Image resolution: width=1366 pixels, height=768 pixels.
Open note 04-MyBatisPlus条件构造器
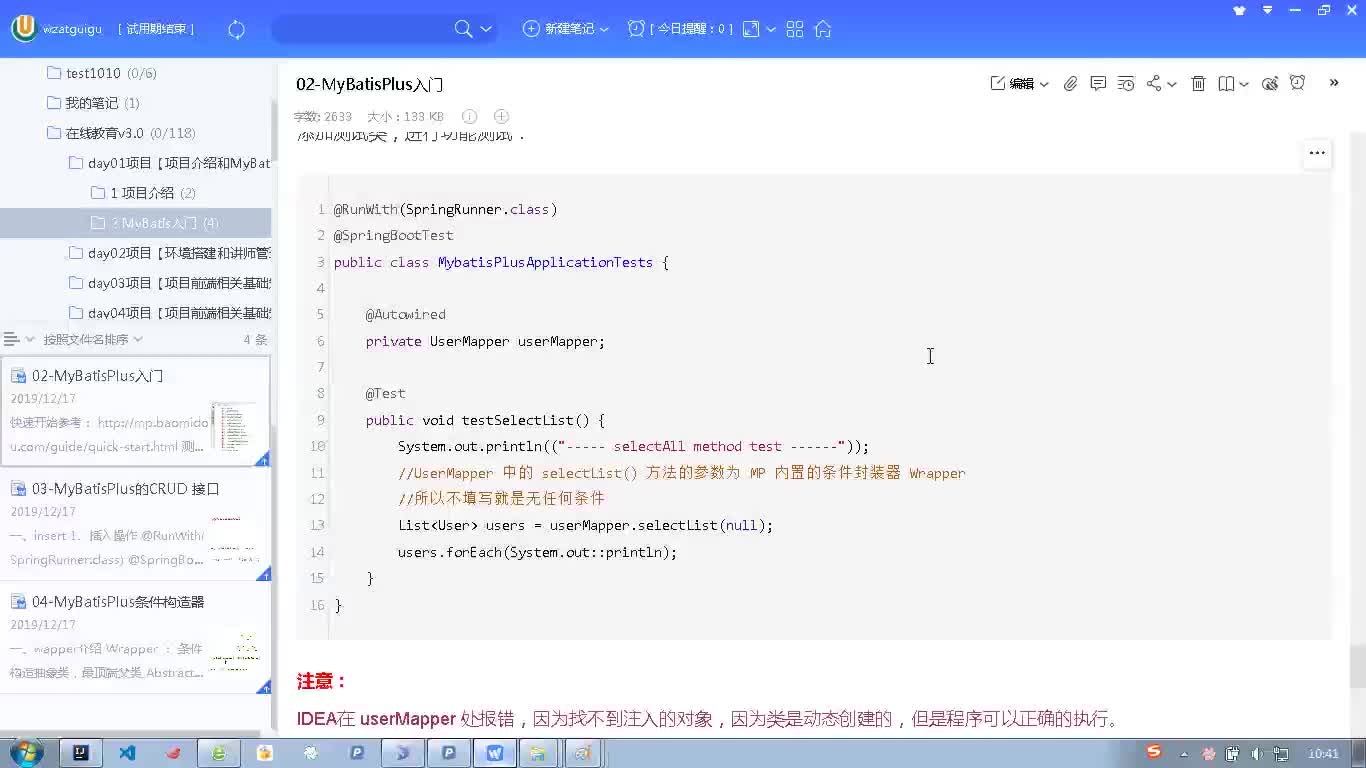pos(135,637)
